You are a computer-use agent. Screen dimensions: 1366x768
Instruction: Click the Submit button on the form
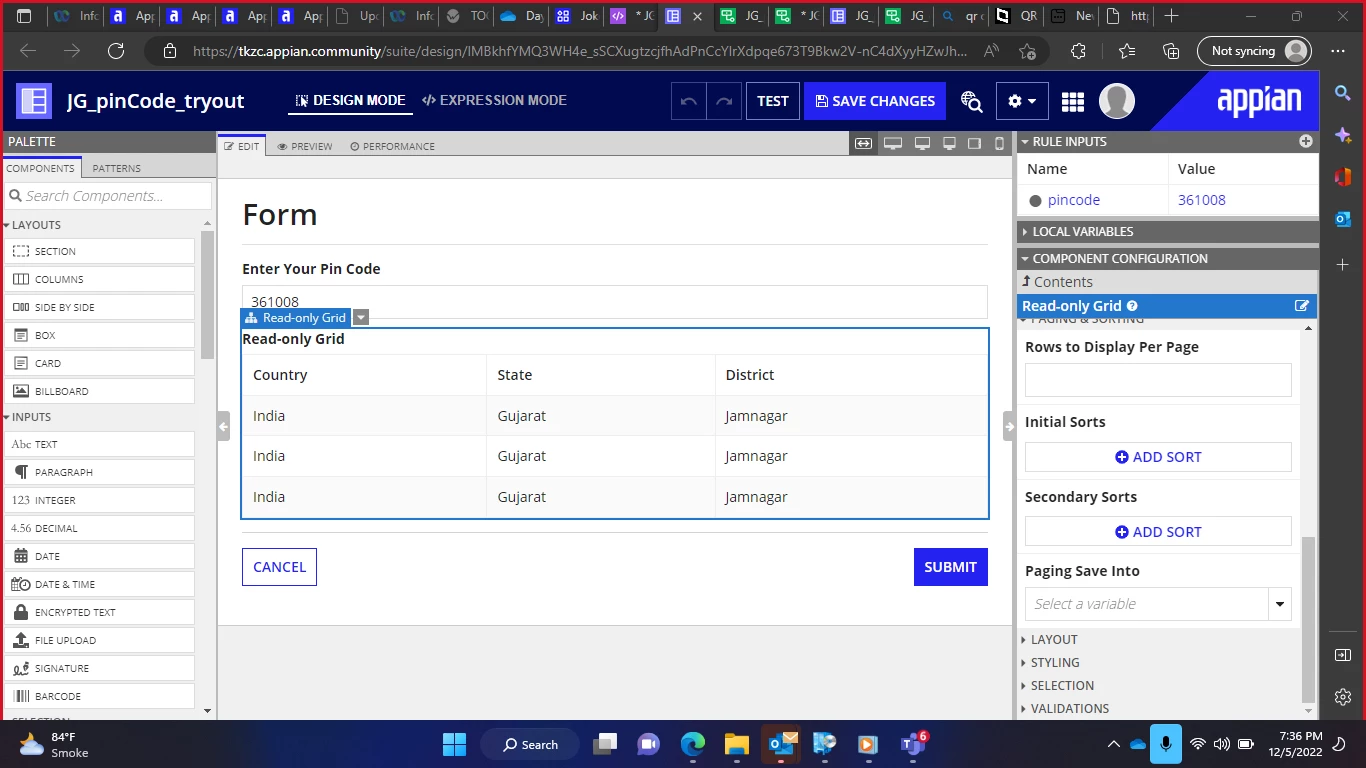(x=950, y=567)
